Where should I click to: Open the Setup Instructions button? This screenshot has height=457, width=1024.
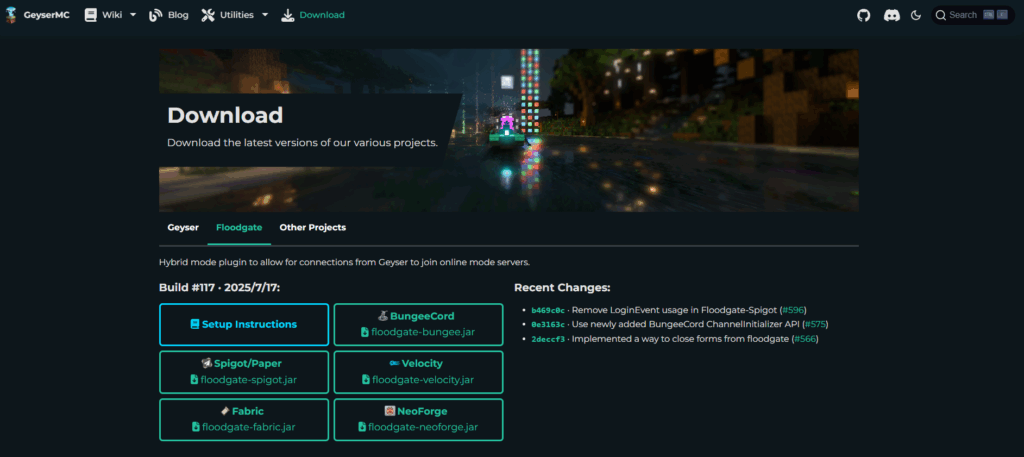coord(244,324)
